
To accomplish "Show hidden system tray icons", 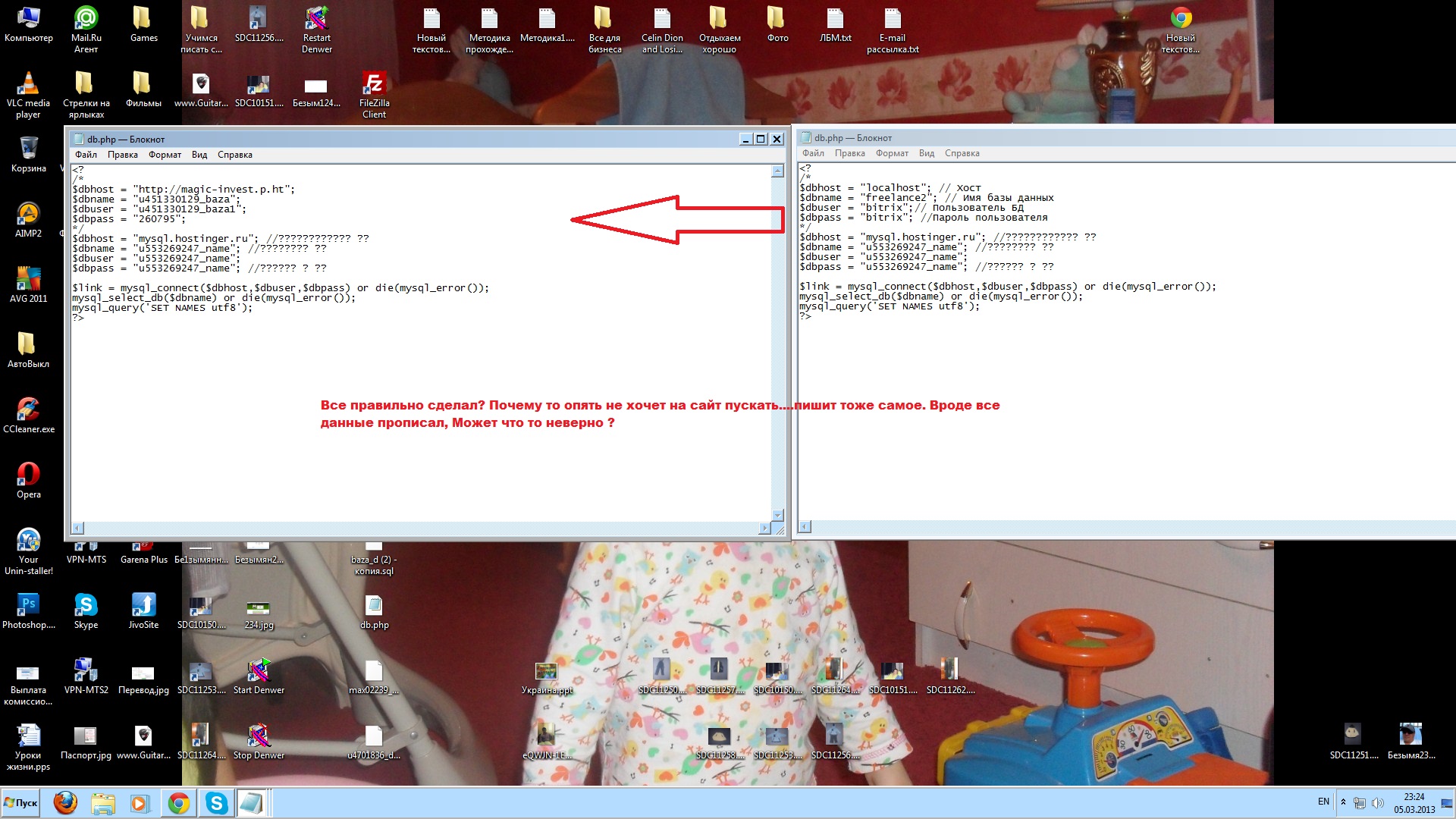I will pos(1343,802).
